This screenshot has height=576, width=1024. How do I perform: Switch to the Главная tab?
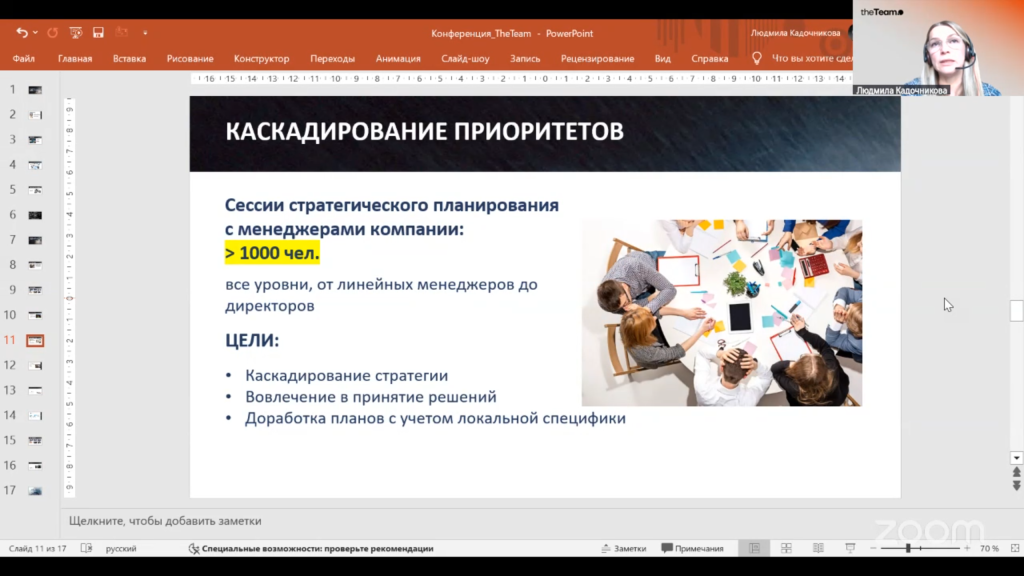[x=75, y=59]
